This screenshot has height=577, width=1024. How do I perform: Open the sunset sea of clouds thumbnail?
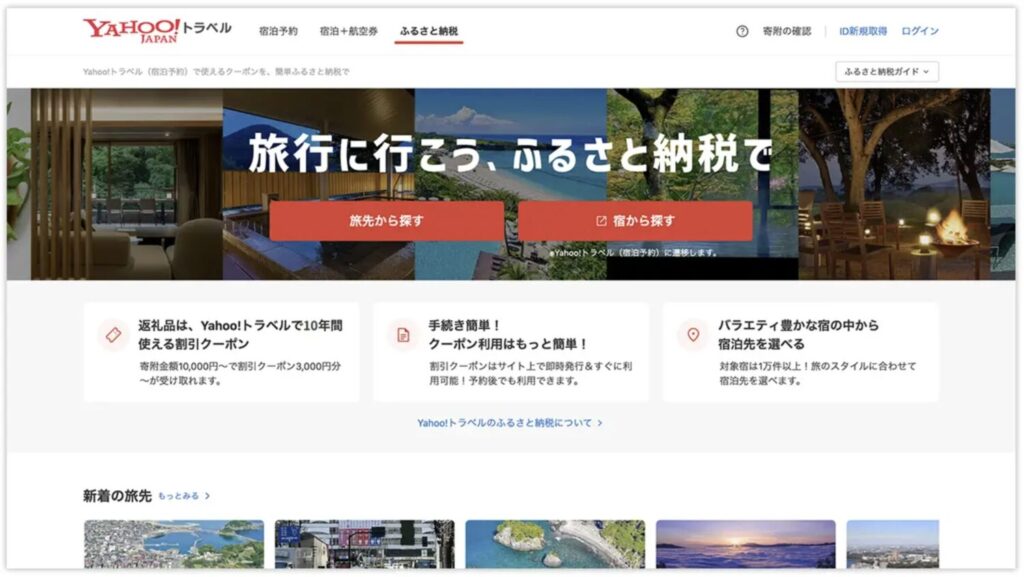[745, 544]
